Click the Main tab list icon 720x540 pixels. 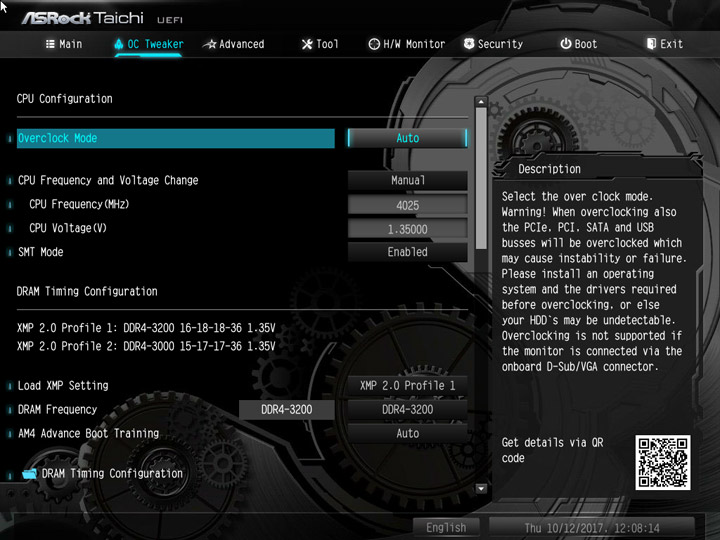point(50,44)
